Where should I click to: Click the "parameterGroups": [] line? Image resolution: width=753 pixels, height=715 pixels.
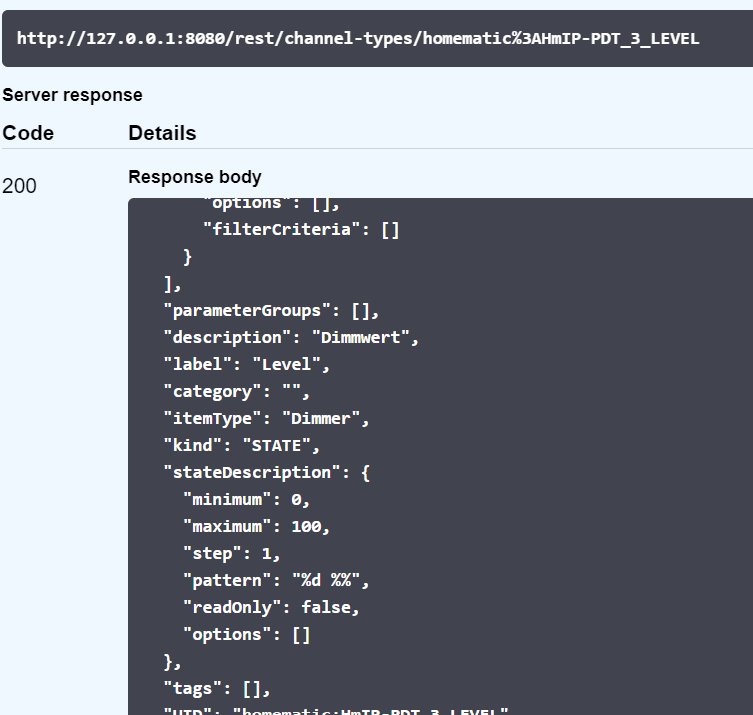click(271, 311)
